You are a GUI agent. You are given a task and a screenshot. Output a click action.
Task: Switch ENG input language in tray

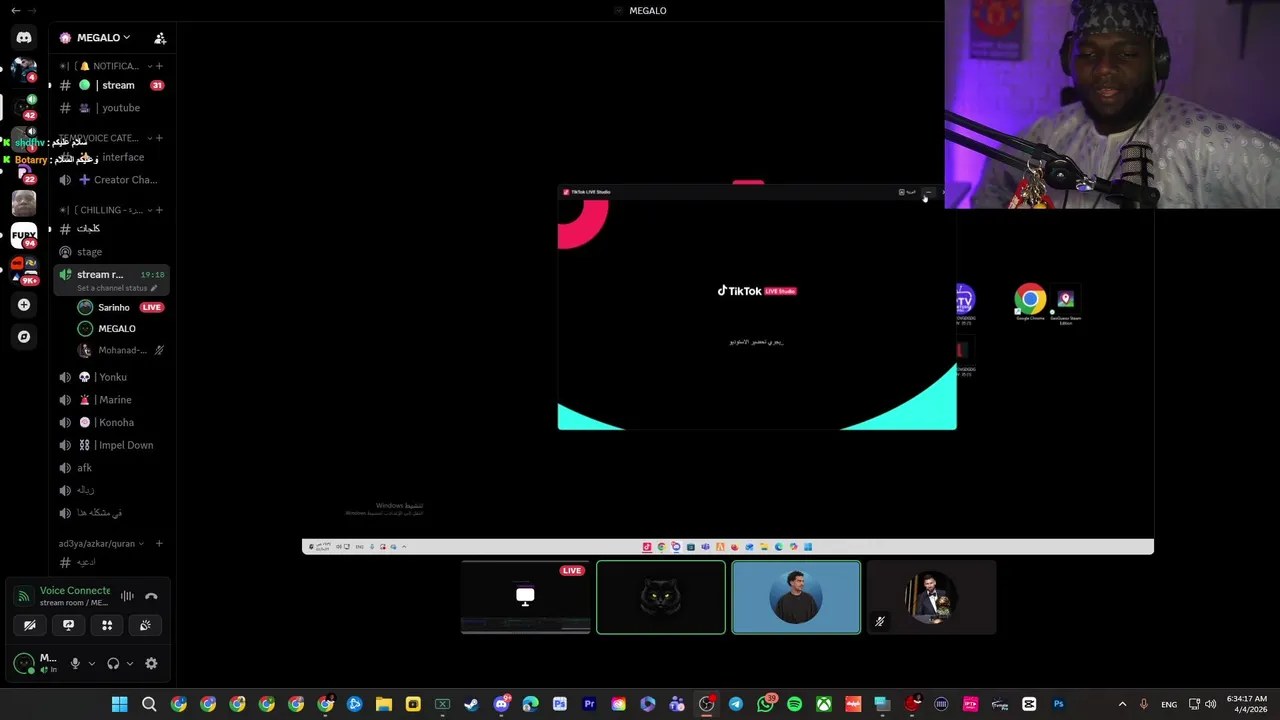[1169, 704]
